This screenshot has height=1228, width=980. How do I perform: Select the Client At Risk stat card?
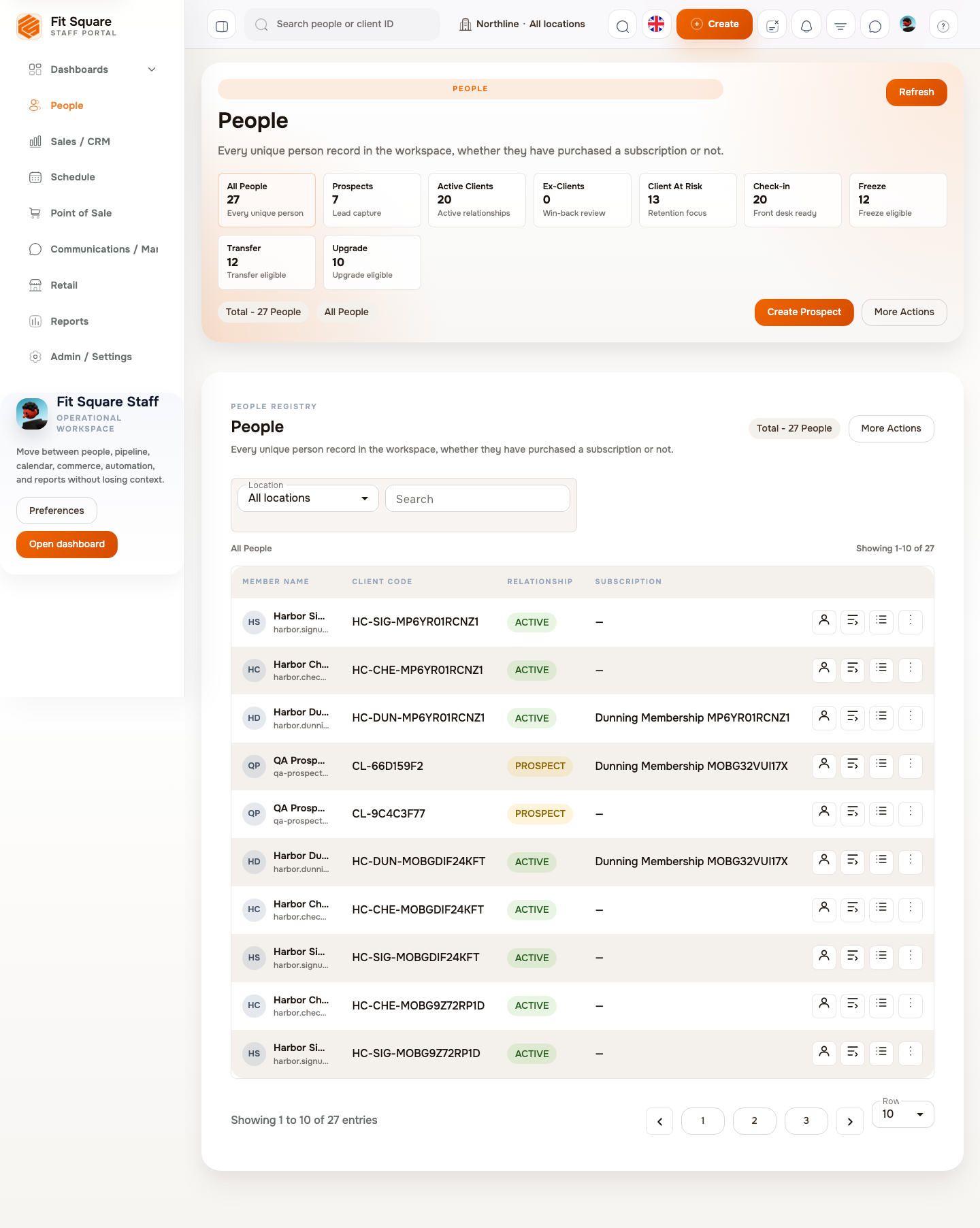click(687, 200)
